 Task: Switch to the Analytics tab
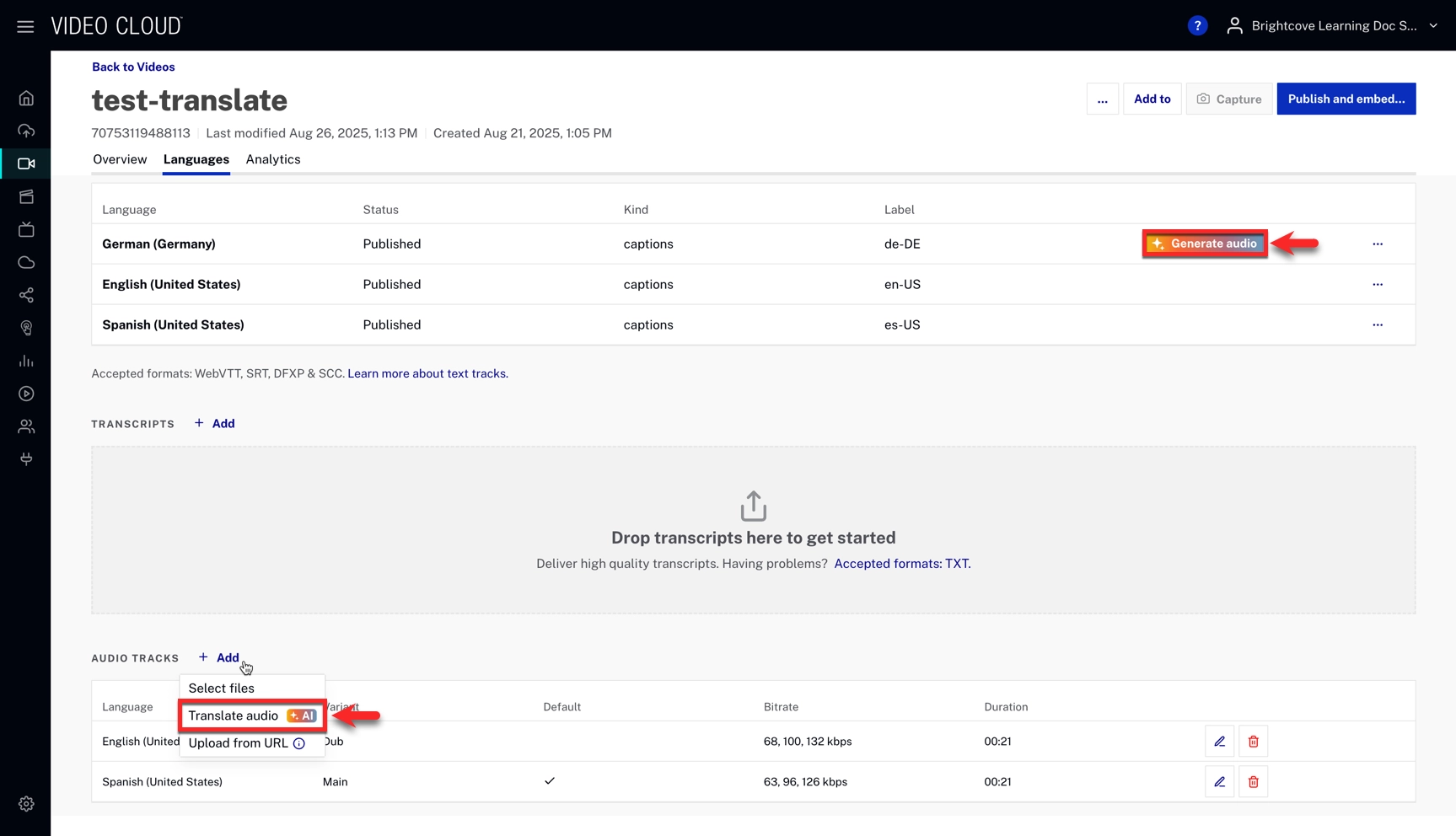tap(273, 159)
